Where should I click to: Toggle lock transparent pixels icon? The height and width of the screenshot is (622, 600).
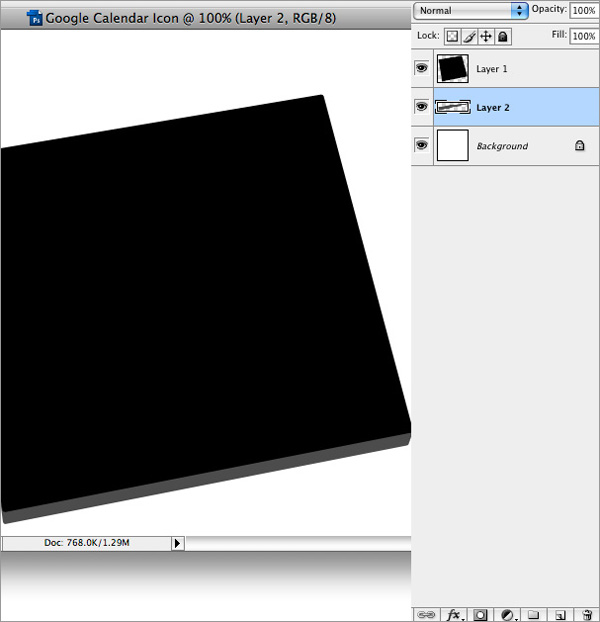point(452,36)
